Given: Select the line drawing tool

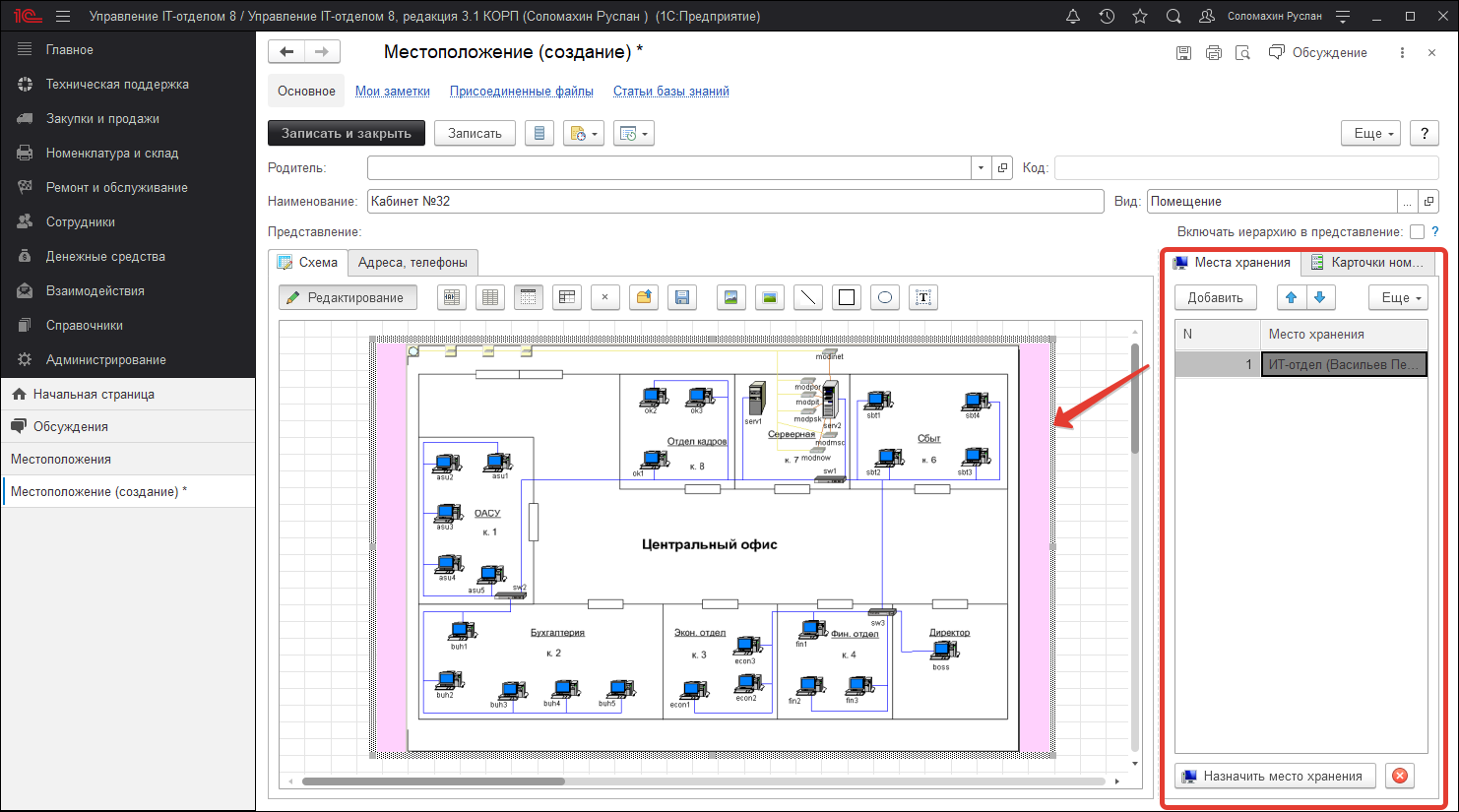Looking at the screenshot, I should (x=807, y=298).
